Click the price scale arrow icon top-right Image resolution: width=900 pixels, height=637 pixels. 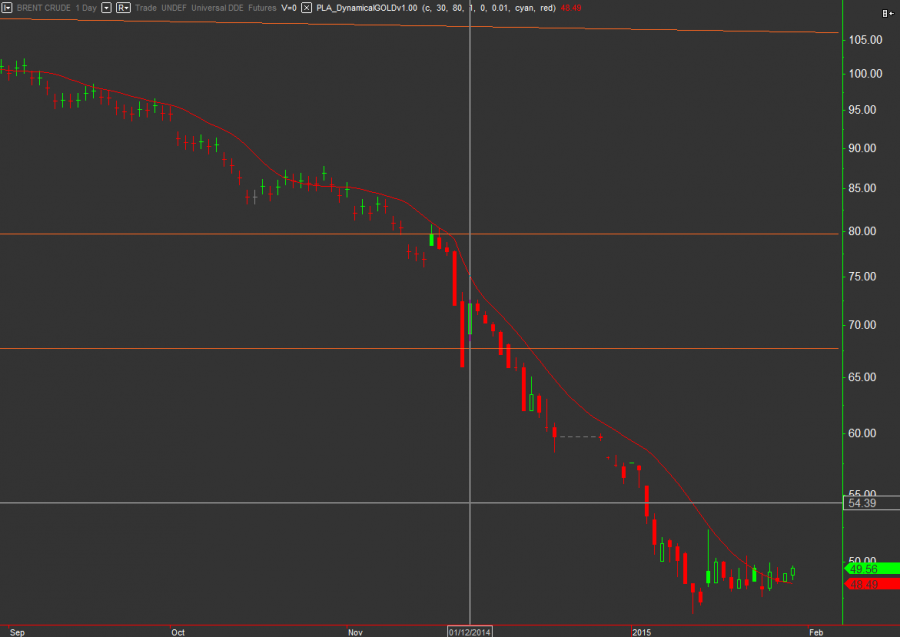tap(886, 13)
